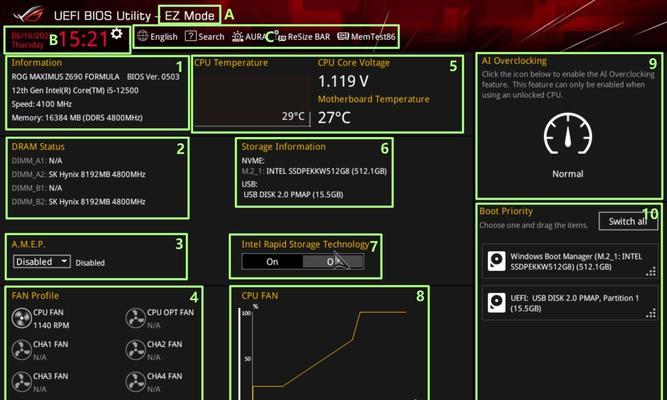Click the Memory: 16384 MB line
This screenshot has width=667, height=400.
coord(77,117)
